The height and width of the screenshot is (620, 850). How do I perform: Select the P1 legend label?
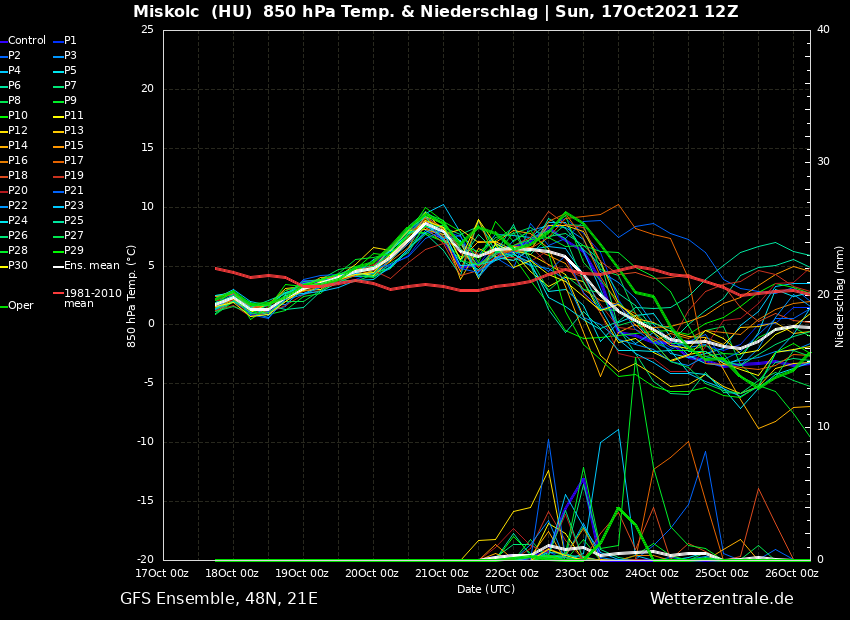(70, 41)
